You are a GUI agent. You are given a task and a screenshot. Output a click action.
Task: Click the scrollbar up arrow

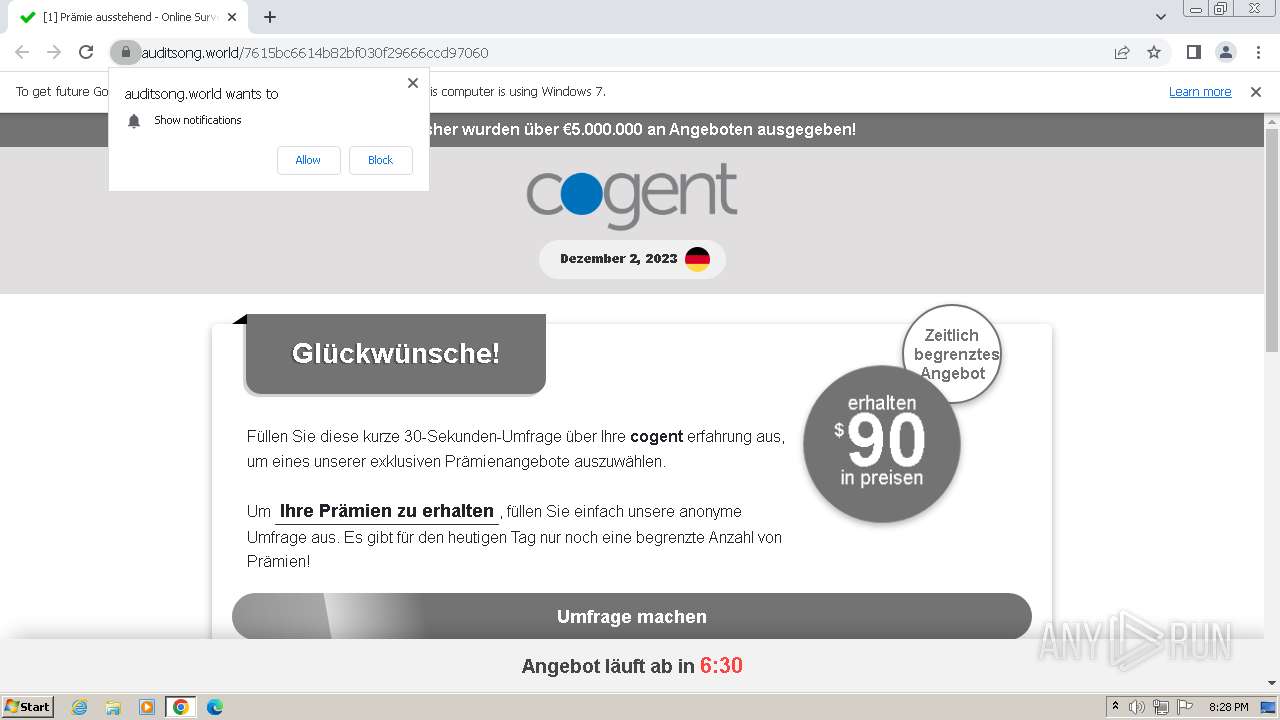click(1272, 120)
